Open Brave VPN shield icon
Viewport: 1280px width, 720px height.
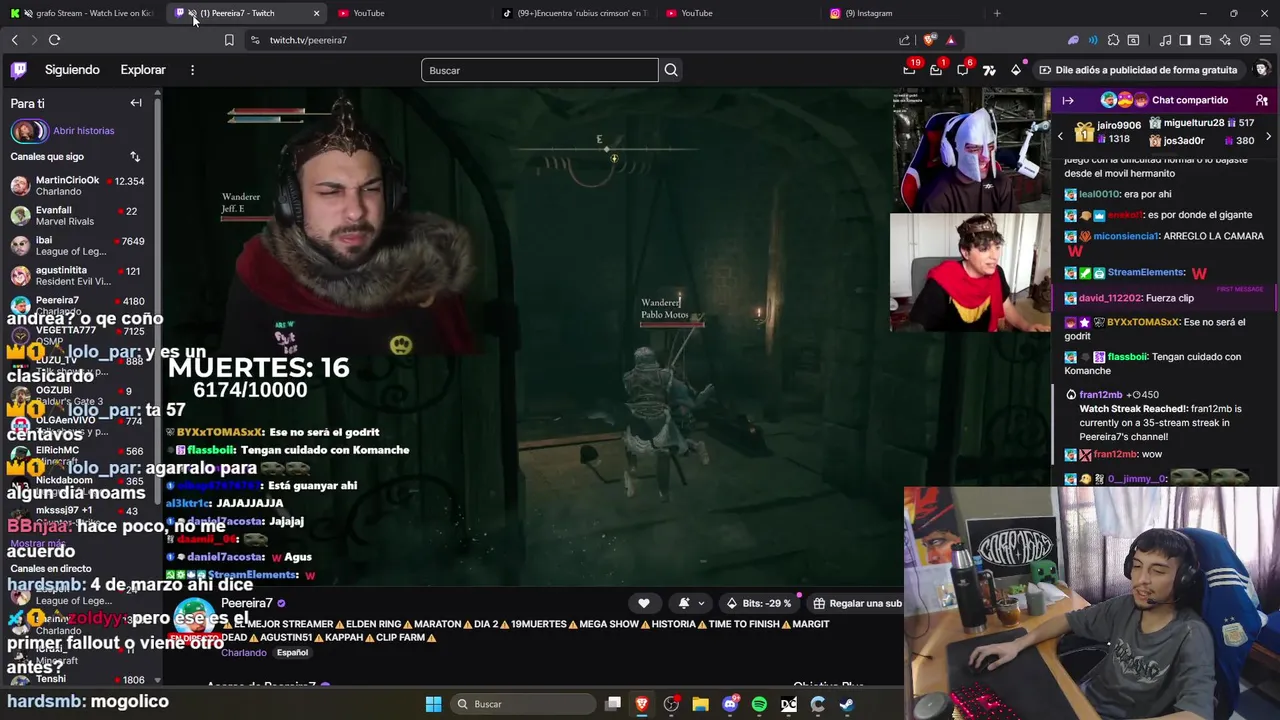(x=1245, y=40)
